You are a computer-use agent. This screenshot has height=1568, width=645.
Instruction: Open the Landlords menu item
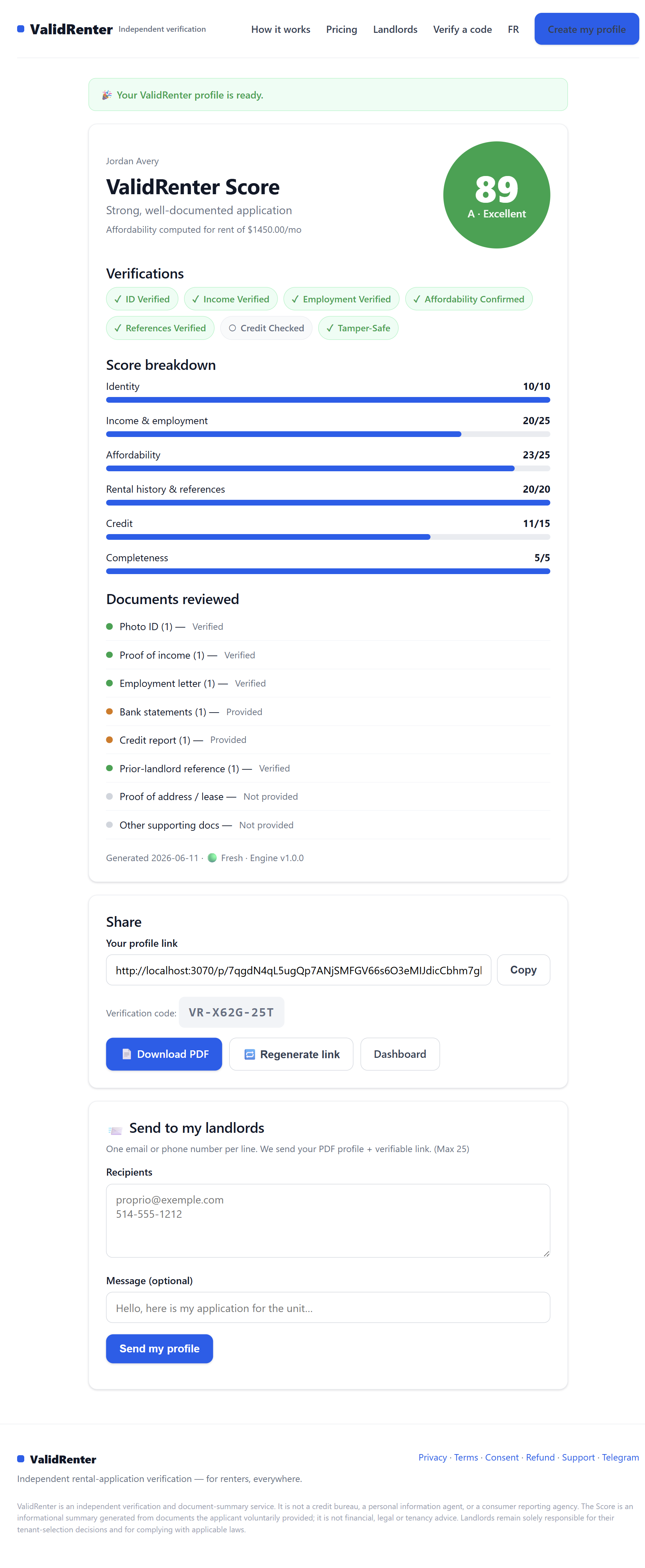395,29
